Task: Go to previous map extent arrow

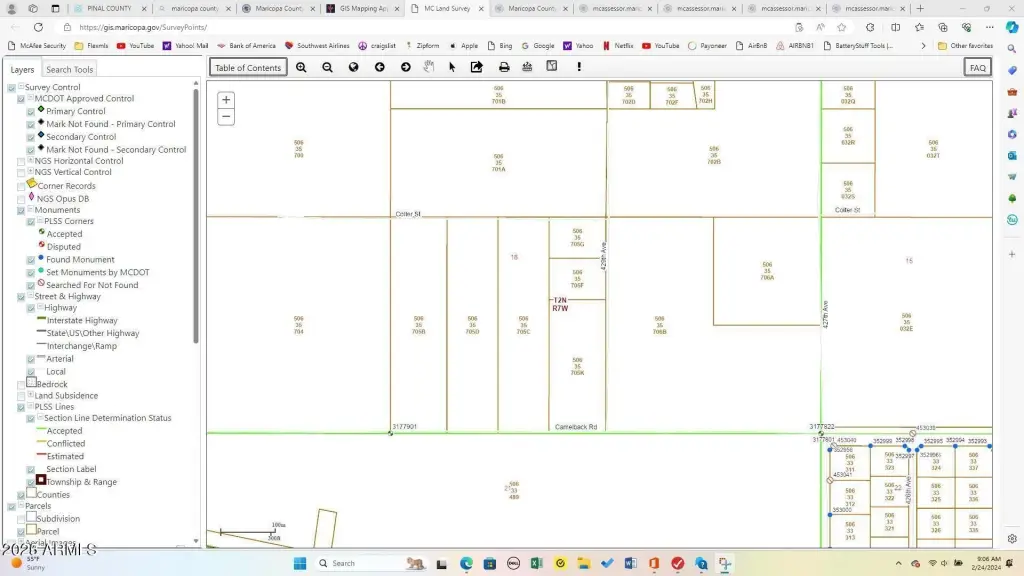Action: (379, 67)
